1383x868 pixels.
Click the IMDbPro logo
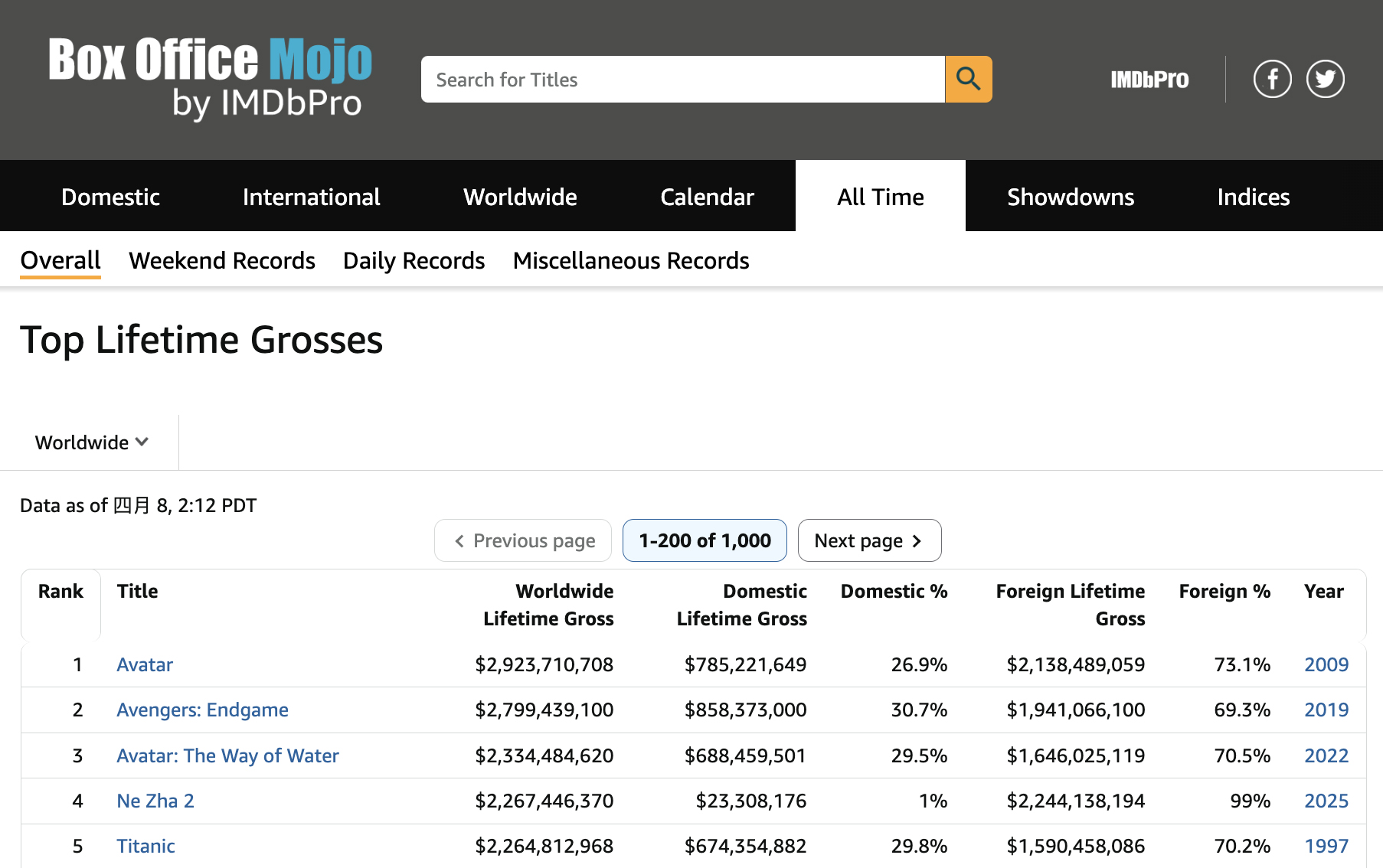(1148, 79)
